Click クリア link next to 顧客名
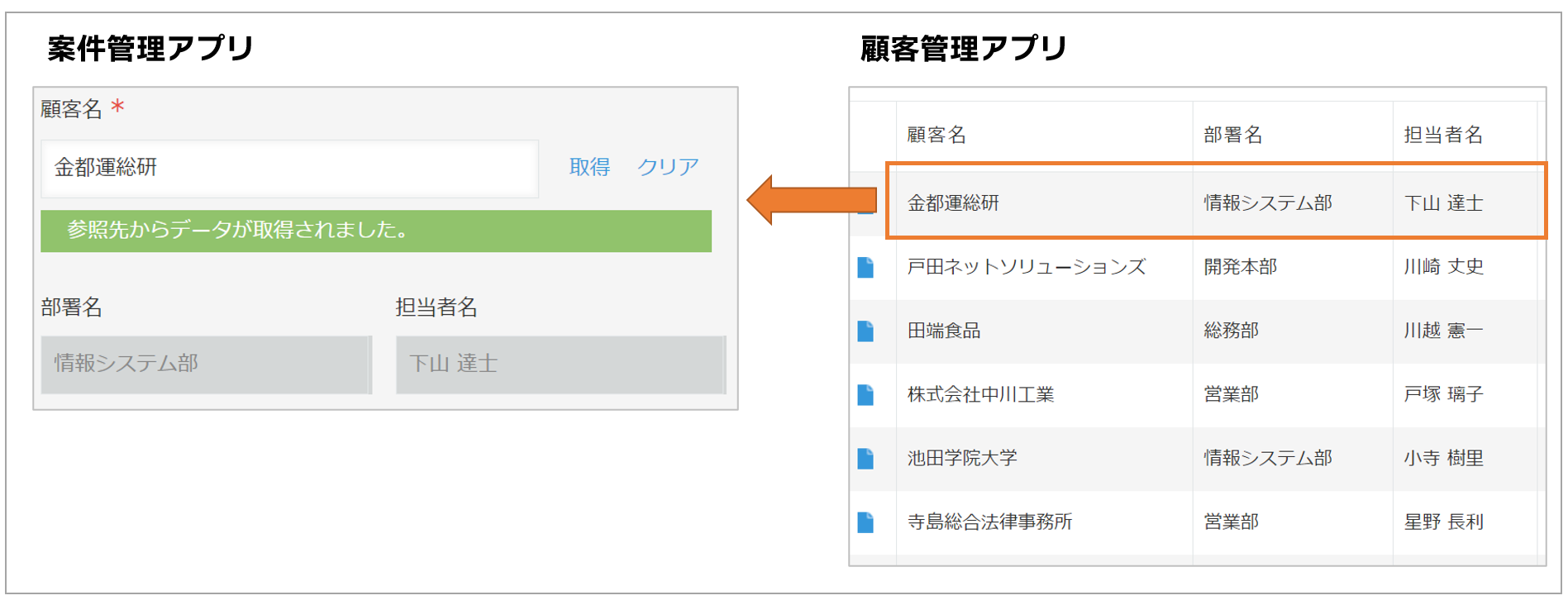 668,167
